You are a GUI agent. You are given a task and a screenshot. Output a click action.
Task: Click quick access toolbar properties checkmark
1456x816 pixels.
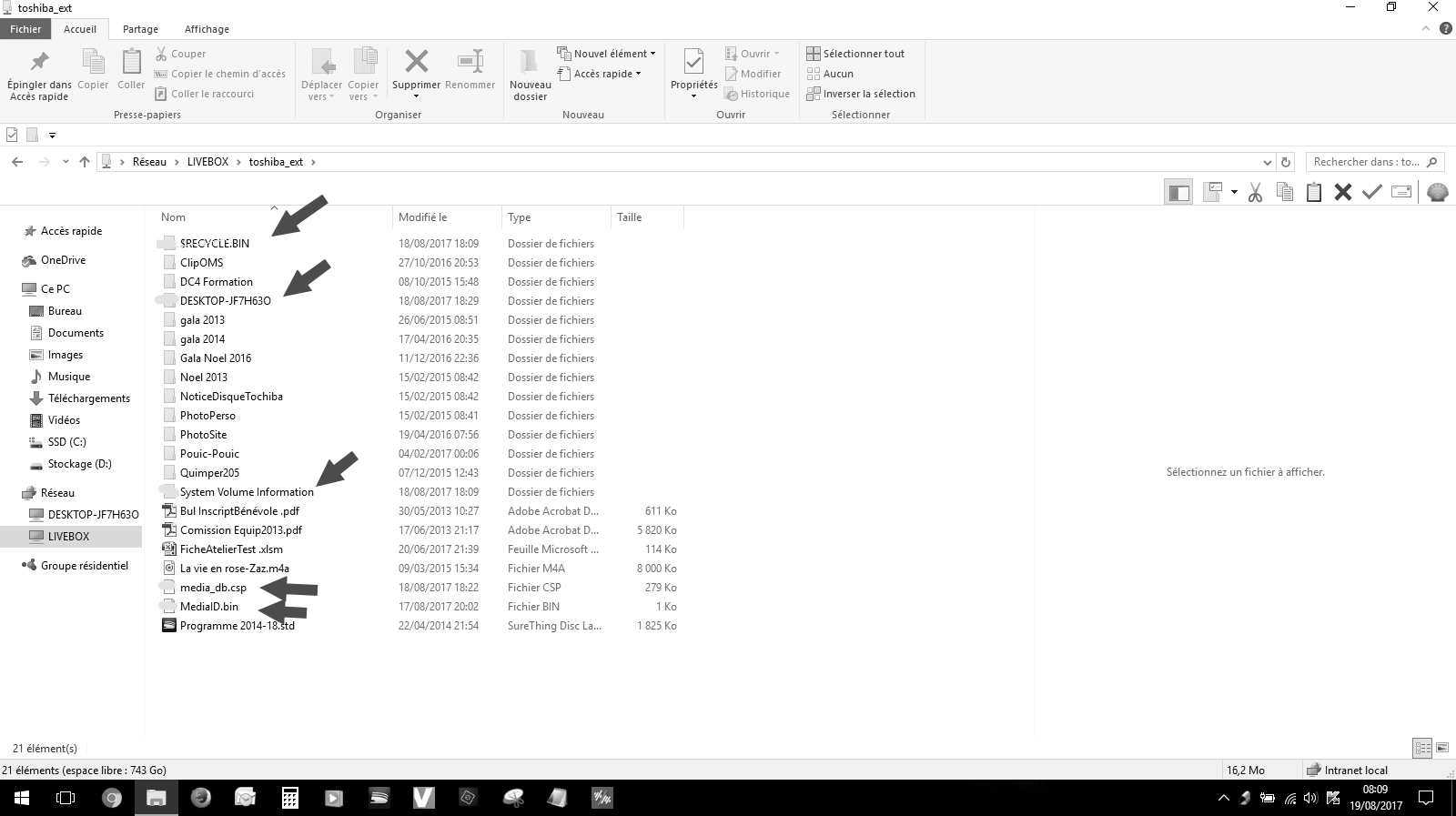click(x=12, y=135)
